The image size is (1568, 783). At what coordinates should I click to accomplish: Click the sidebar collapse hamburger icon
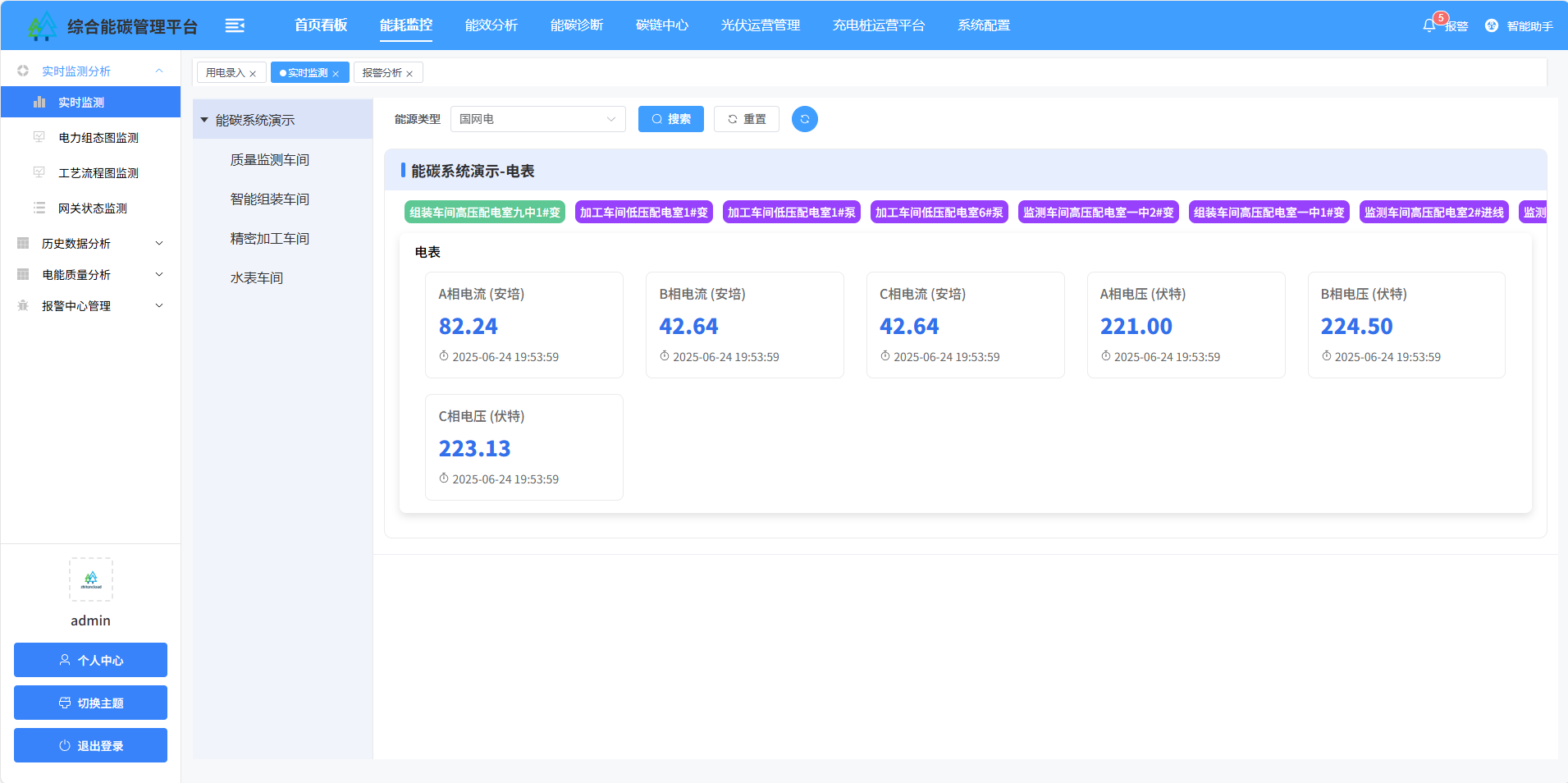(235, 25)
